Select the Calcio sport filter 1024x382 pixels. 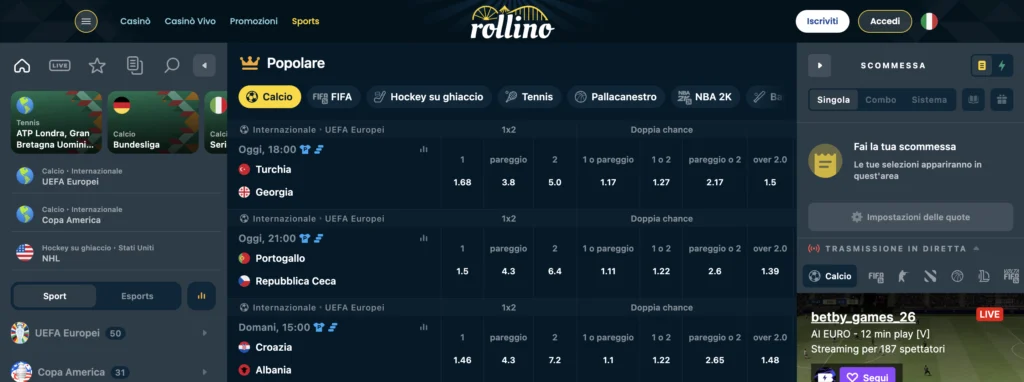(x=270, y=97)
